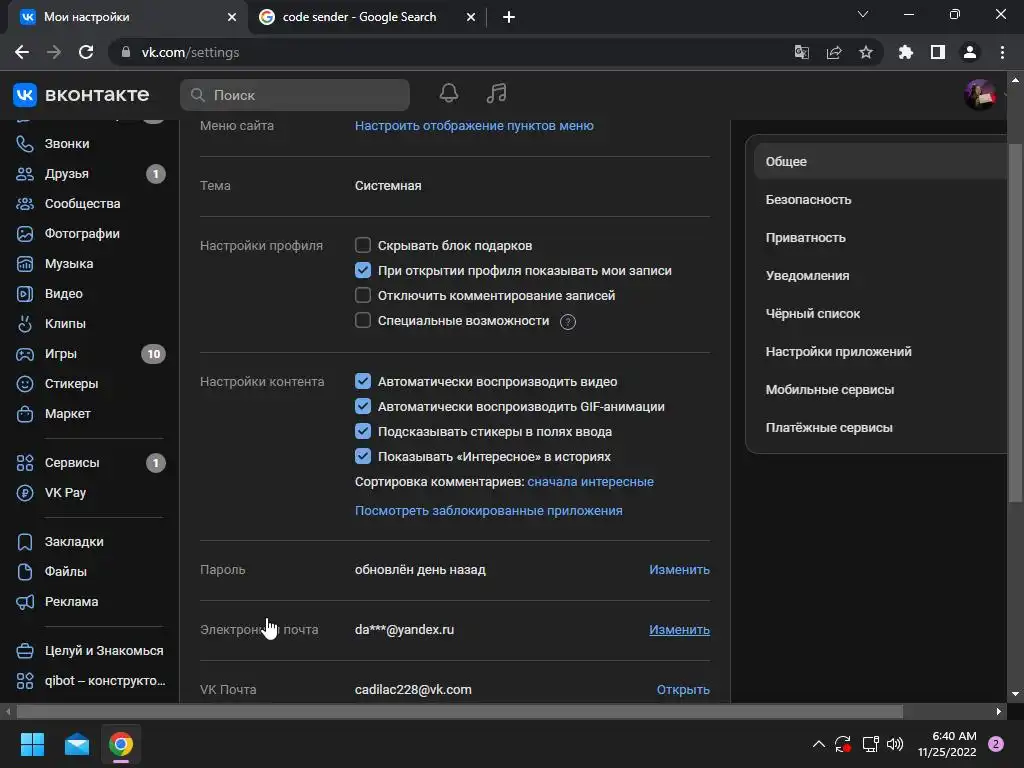Open the Сервисы grid icon
This screenshot has height=768, width=1024.
[25, 463]
